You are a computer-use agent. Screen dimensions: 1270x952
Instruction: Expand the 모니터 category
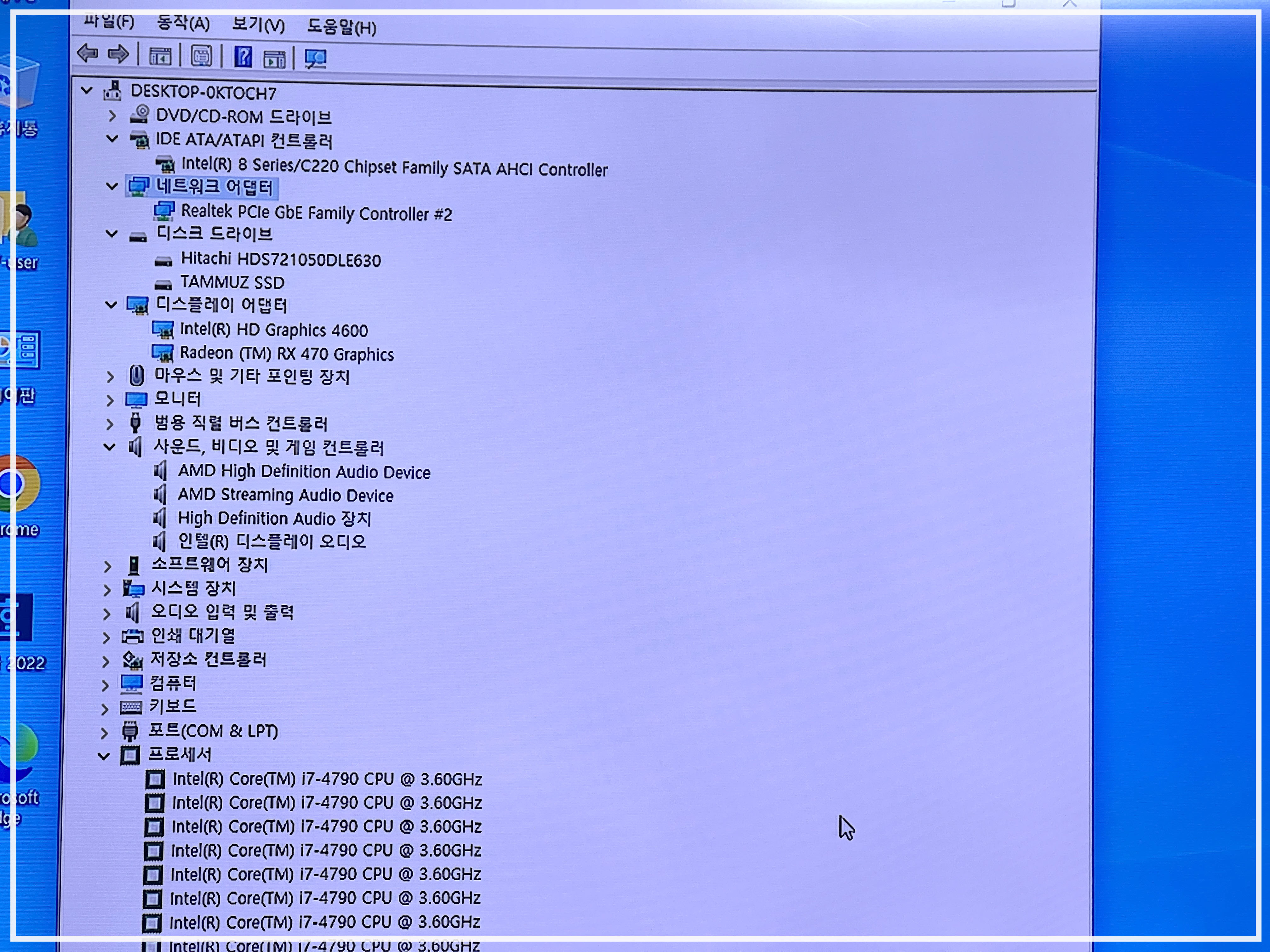tap(110, 400)
